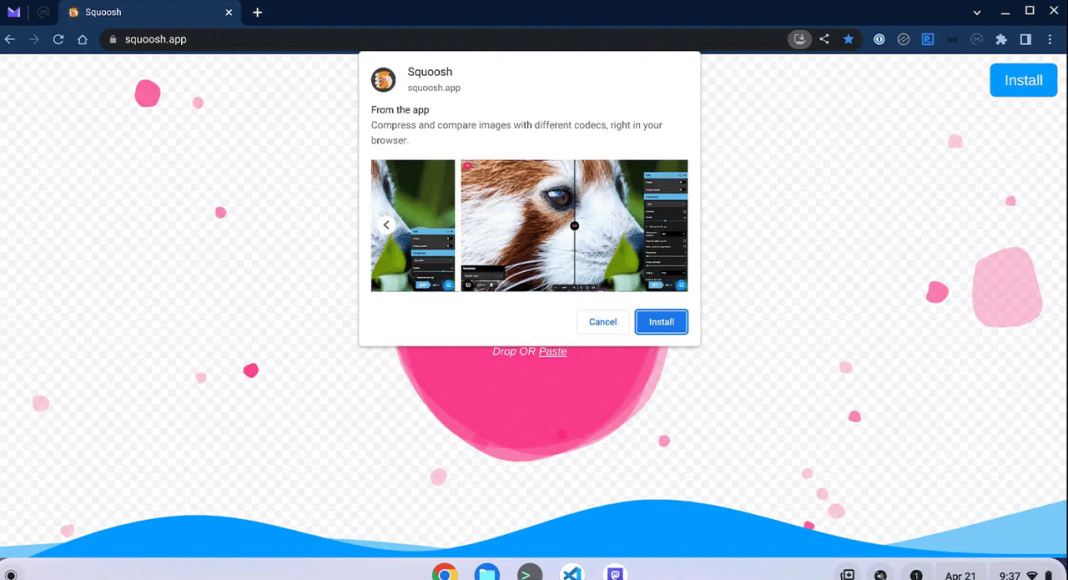Show previous screenshot with left chevron
This screenshot has height=580, width=1068.
[x=386, y=225]
